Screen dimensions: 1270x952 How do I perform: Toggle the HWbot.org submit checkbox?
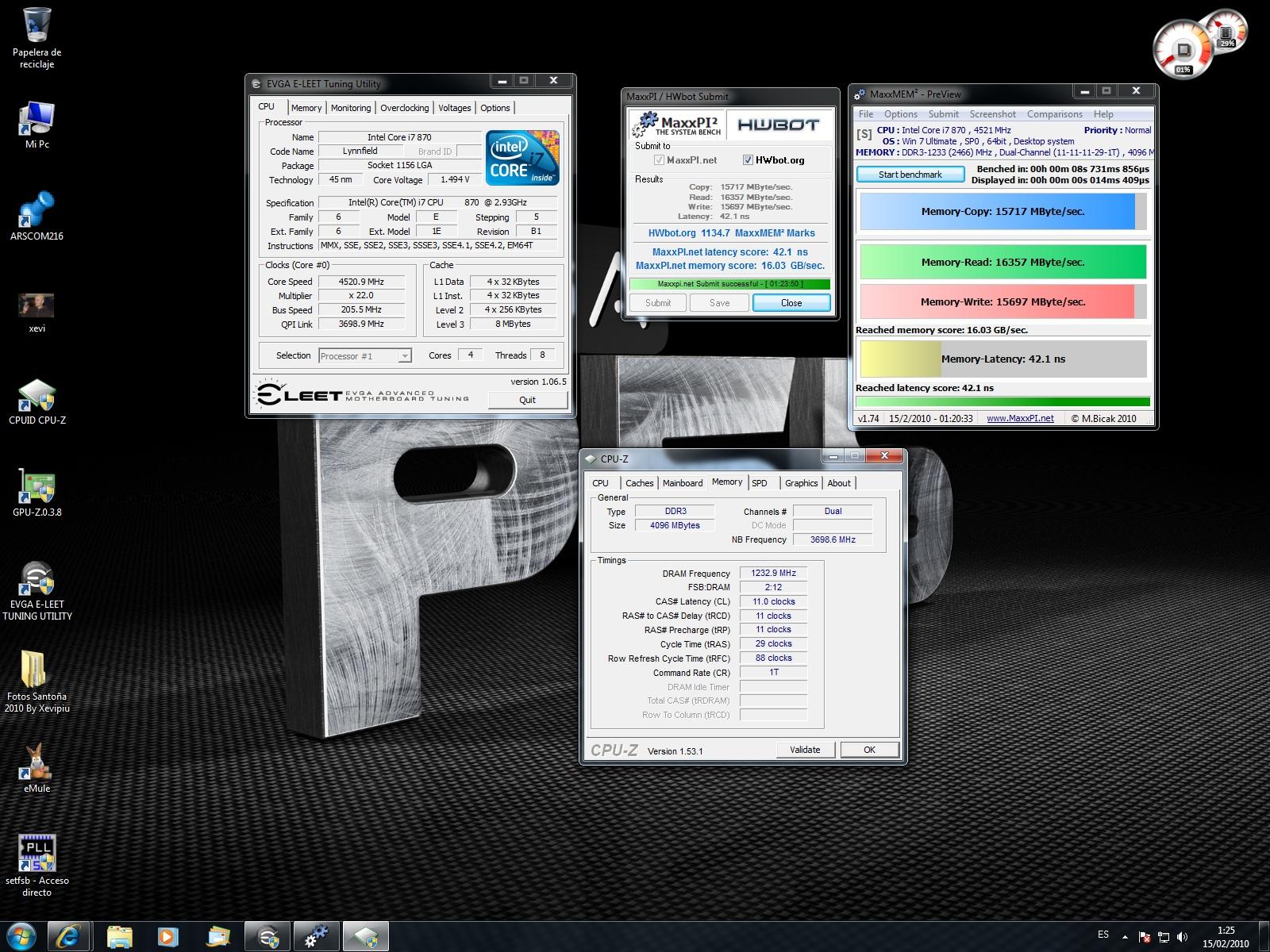(748, 160)
